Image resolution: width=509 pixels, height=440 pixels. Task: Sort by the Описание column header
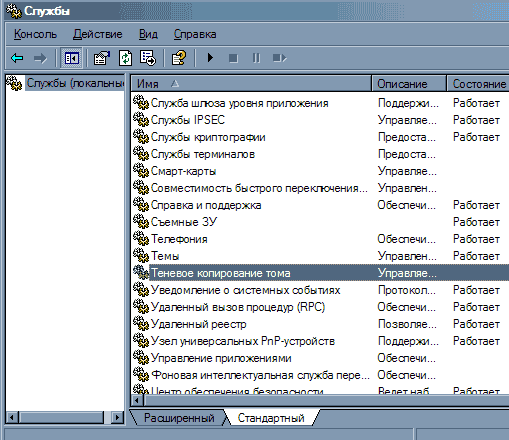(x=409, y=84)
